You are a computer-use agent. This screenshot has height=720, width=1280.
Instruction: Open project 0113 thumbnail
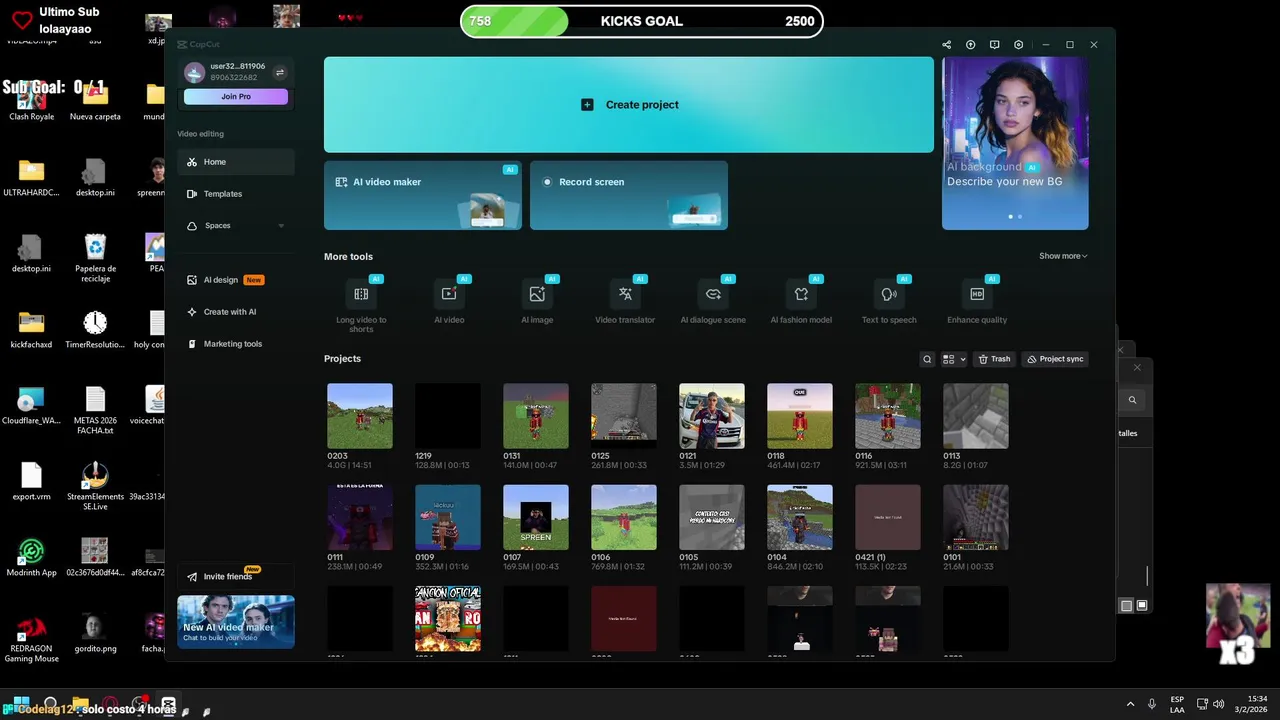pos(976,416)
